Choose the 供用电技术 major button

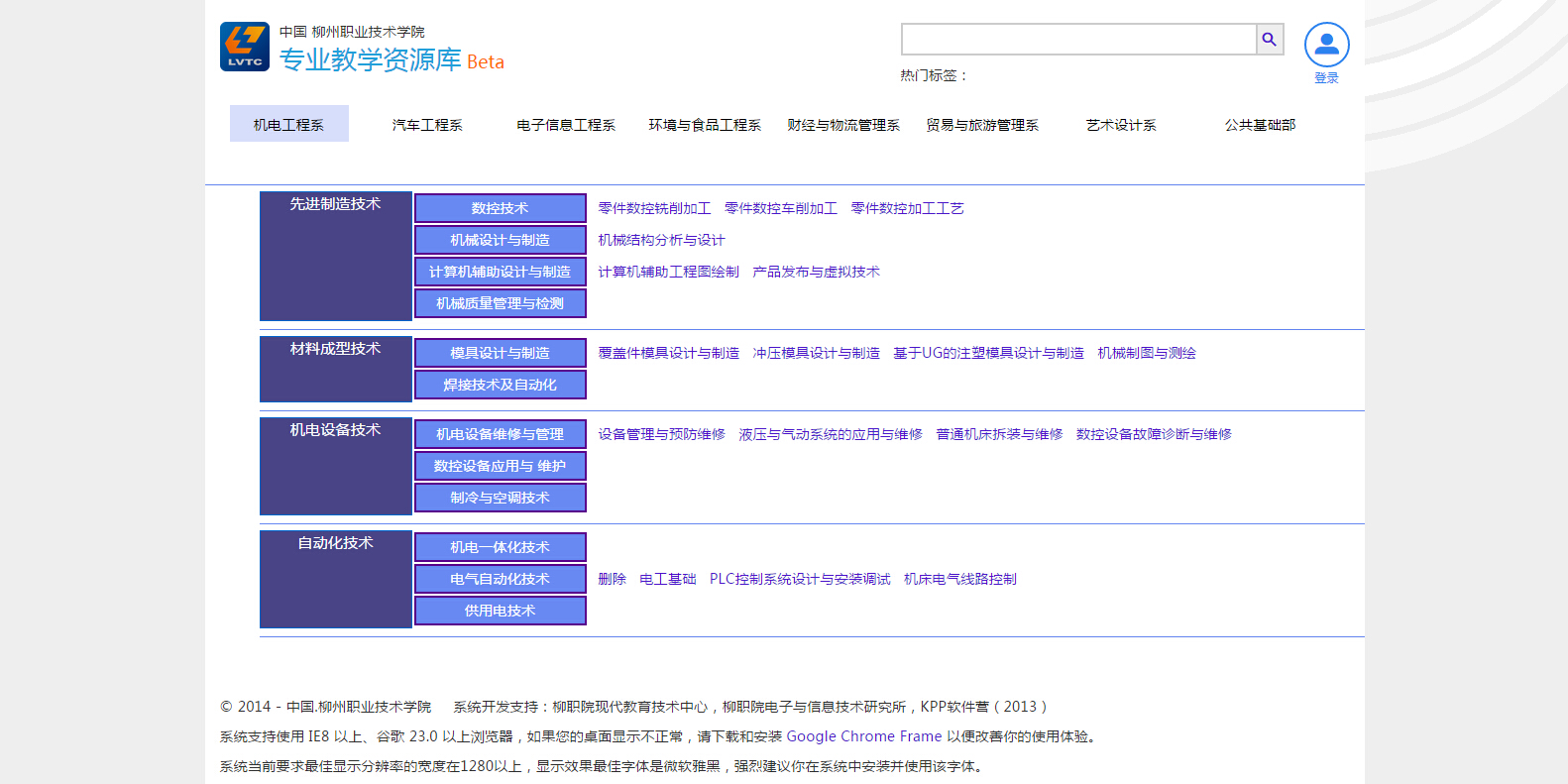[x=500, y=611]
